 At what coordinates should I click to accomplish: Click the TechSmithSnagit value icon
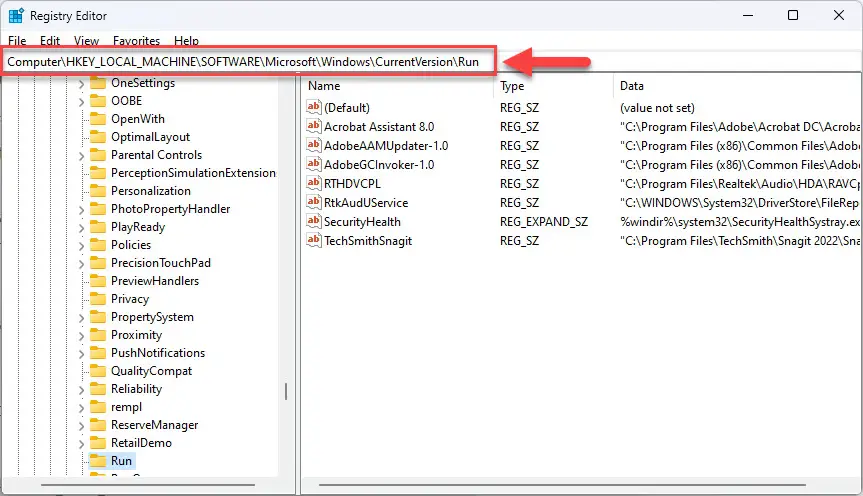[x=314, y=240]
